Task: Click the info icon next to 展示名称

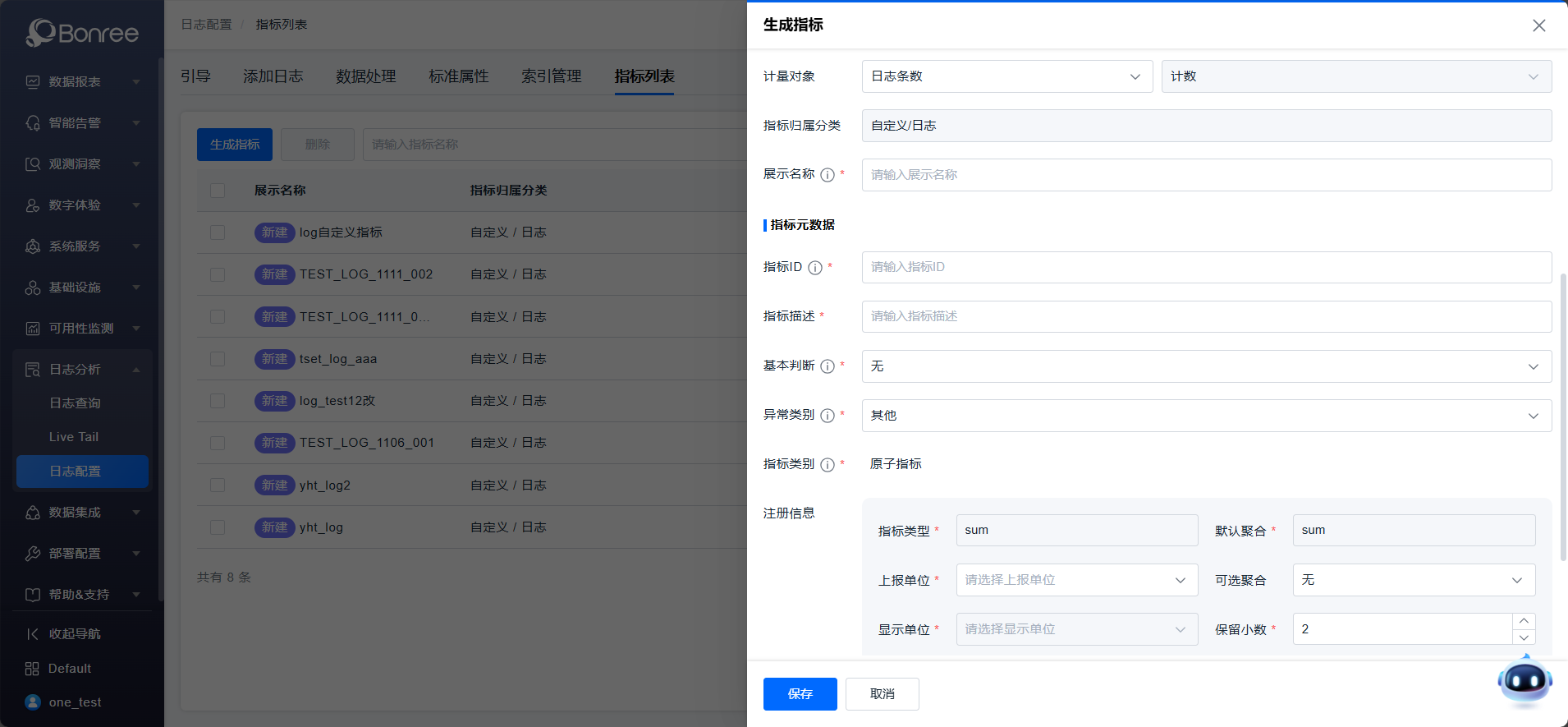Action: click(828, 175)
